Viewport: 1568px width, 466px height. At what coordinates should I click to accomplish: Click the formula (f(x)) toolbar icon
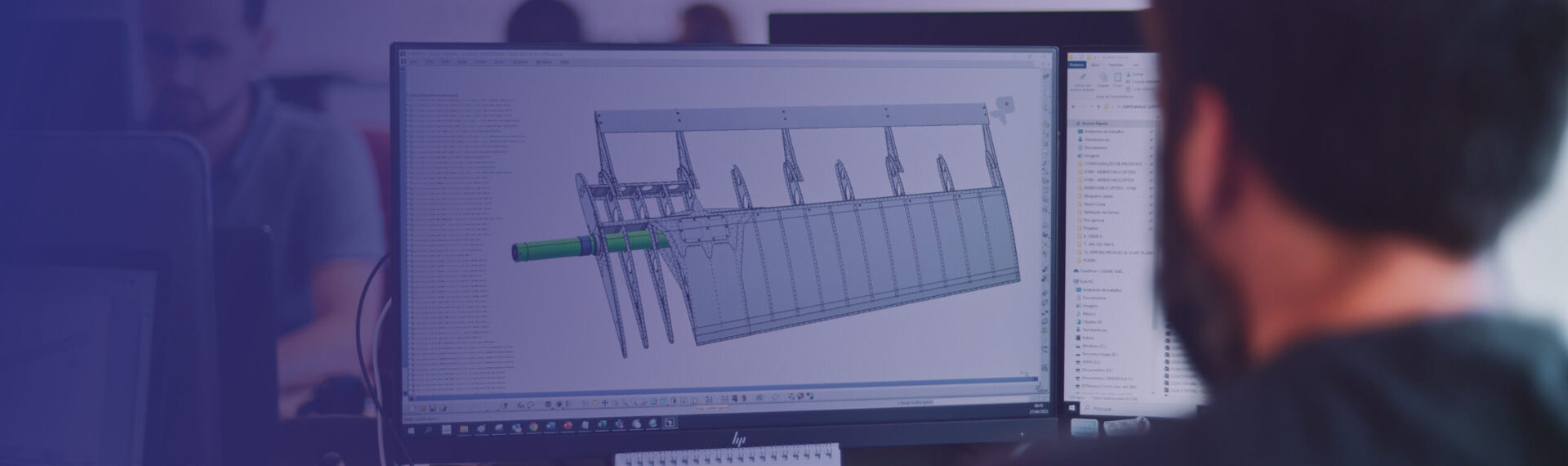[x=520, y=406]
